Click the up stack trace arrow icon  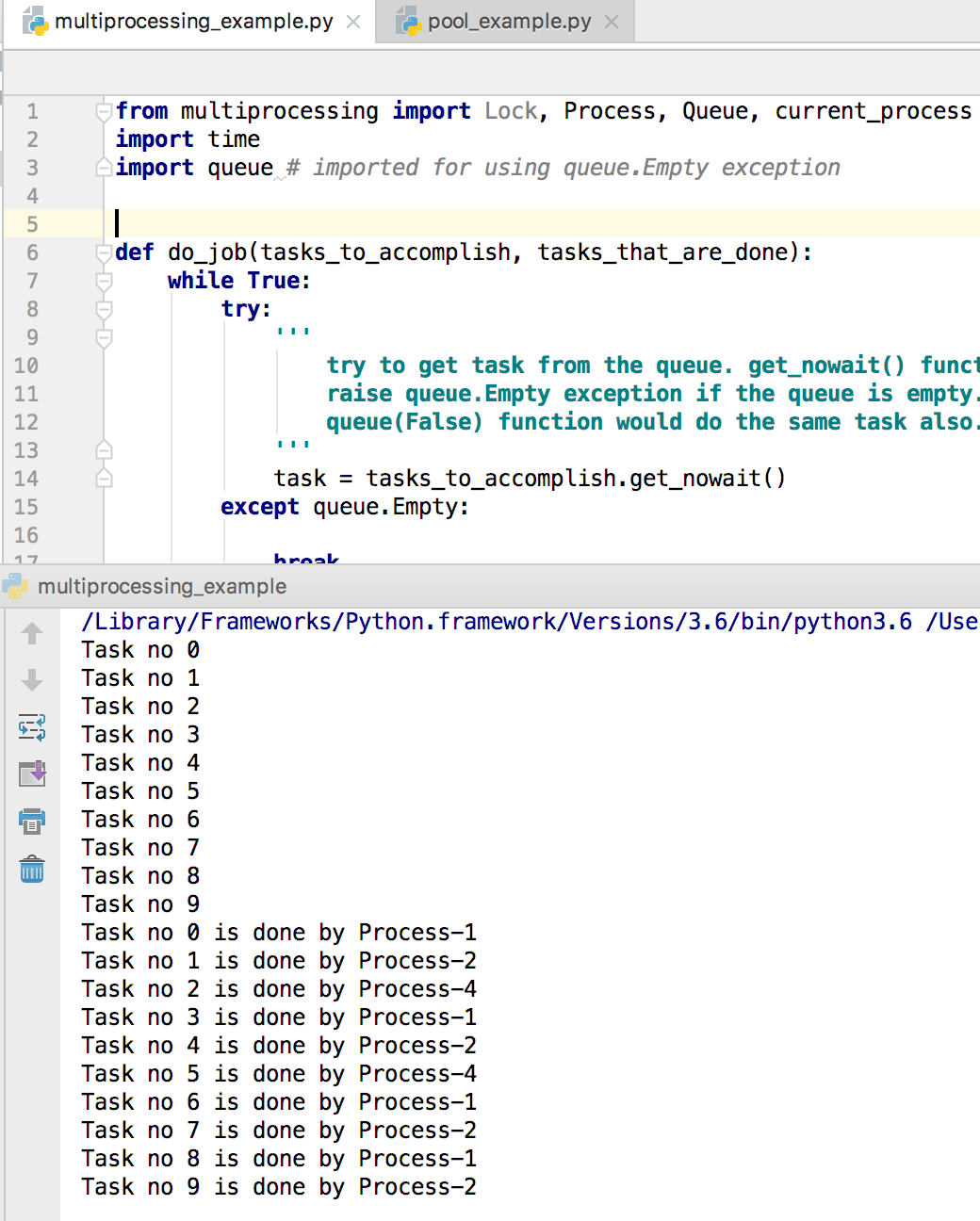(32, 634)
